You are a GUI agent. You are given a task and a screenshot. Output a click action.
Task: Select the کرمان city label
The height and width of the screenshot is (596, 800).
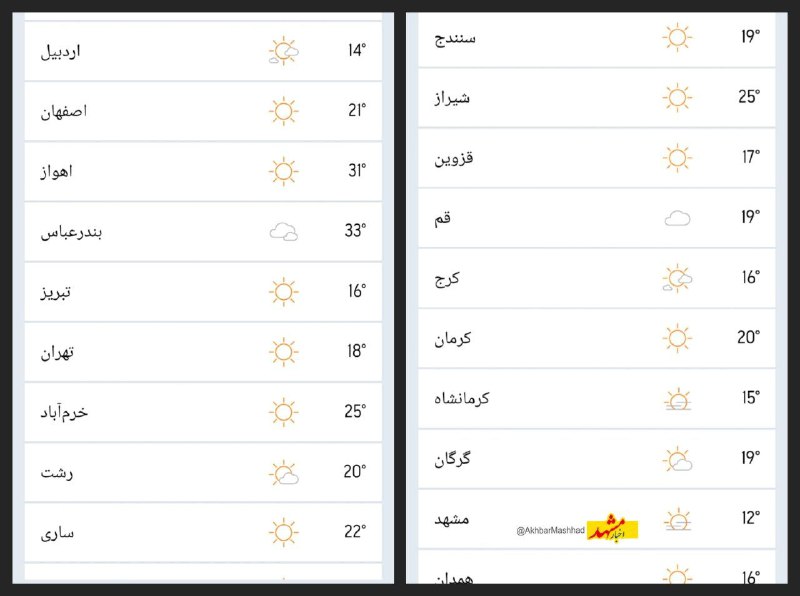click(452, 338)
